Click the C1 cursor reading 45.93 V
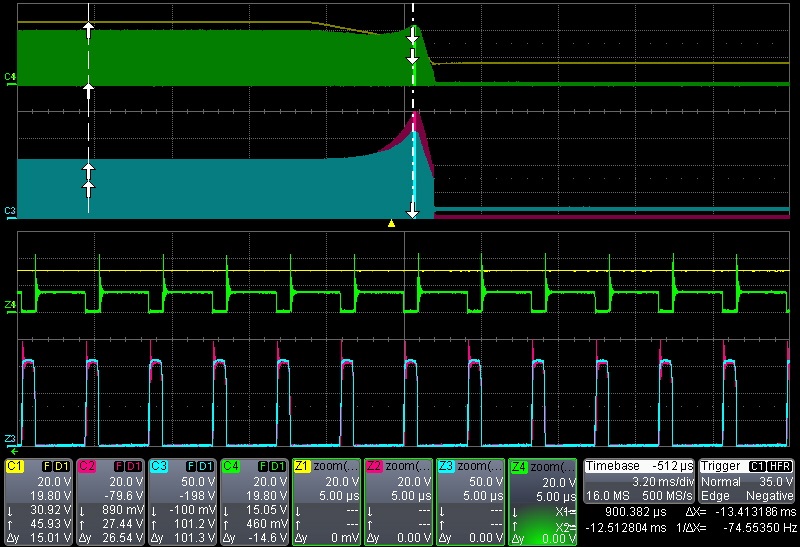800x547 pixels. [51, 524]
